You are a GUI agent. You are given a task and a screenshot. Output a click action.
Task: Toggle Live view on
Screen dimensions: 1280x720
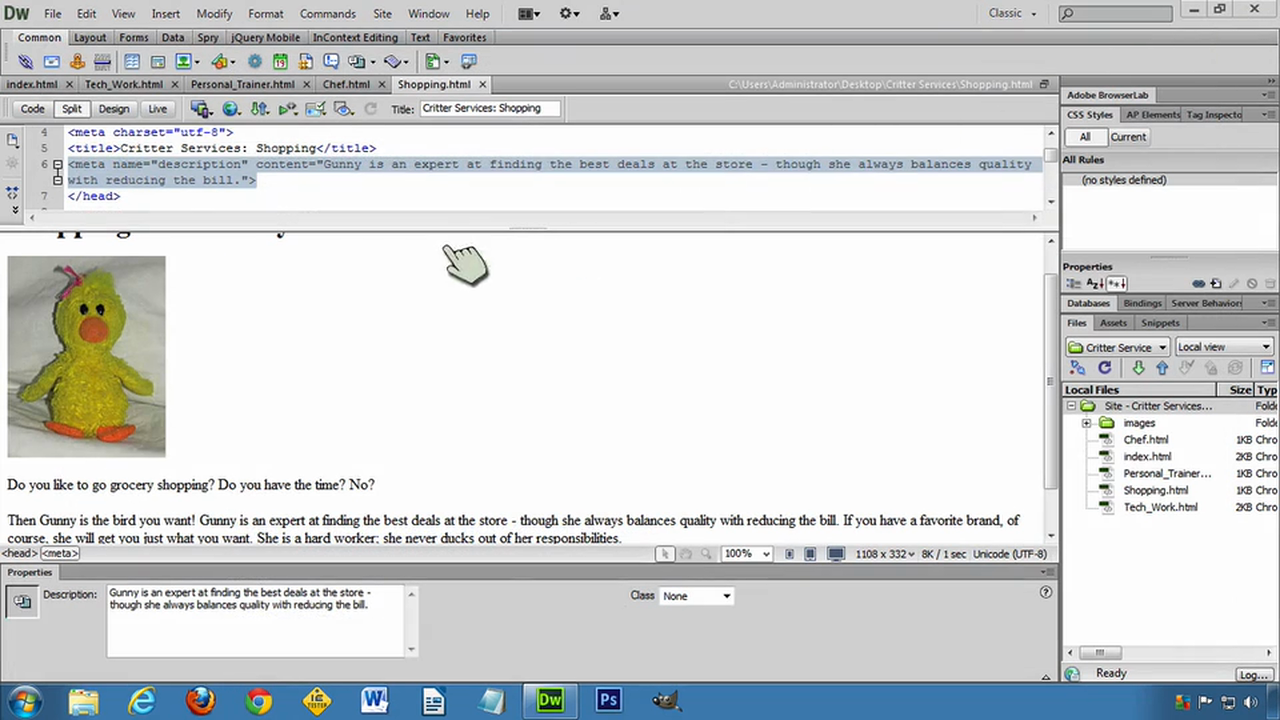[157, 109]
